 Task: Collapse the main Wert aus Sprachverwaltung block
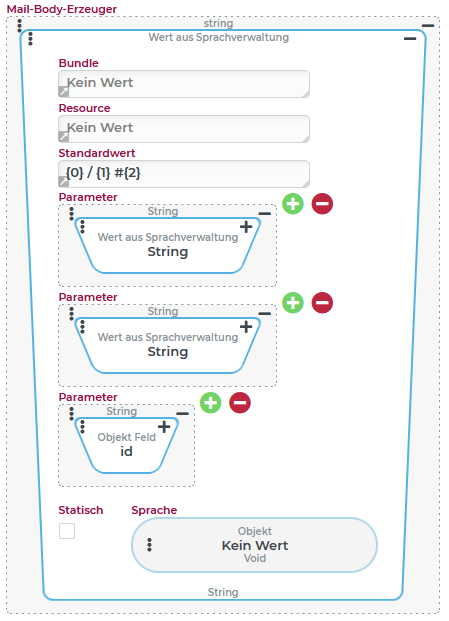click(410, 38)
